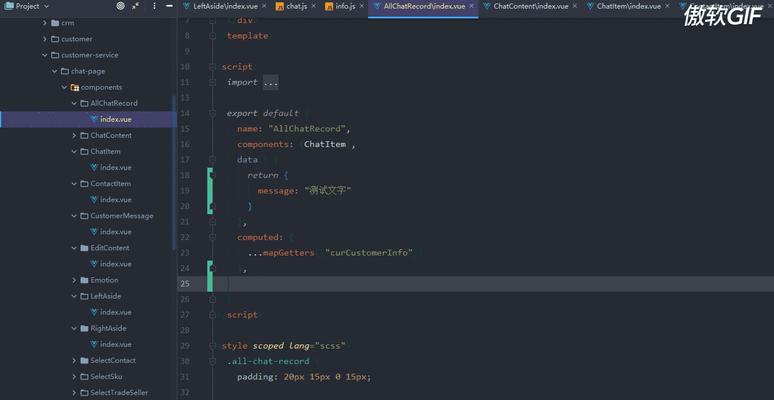Image resolution: width=774 pixels, height=400 pixels.
Task: Switch to the LeftAside\index.vue tab
Action: 224,6
